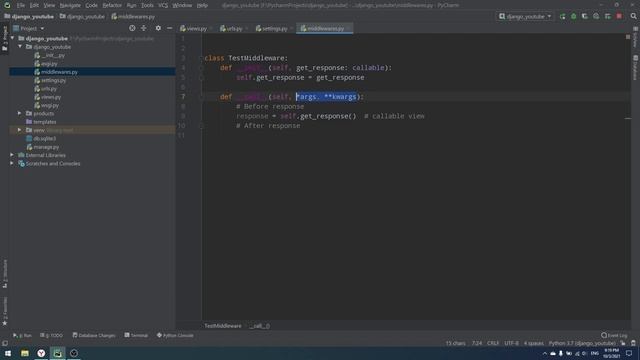Stop the running process with red square

[x=619, y=16]
